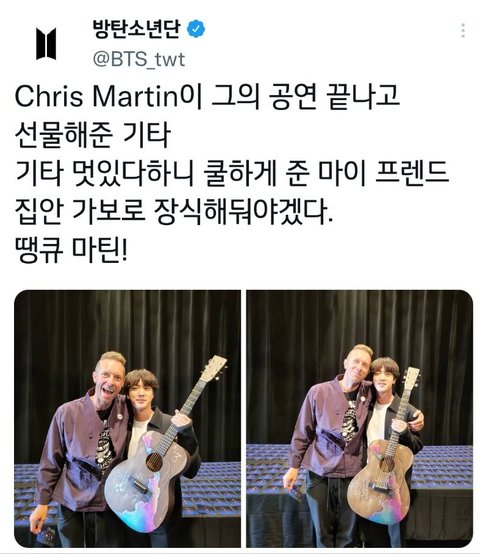Click the blue verified badge
The width and height of the screenshot is (480, 554).
click(196, 29)
